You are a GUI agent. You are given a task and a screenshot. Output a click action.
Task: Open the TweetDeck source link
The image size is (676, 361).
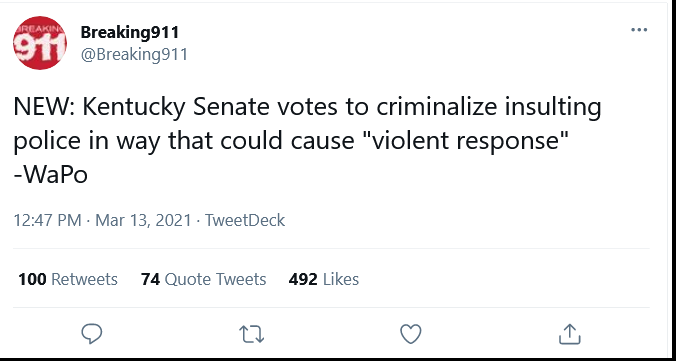coord(245,220)
